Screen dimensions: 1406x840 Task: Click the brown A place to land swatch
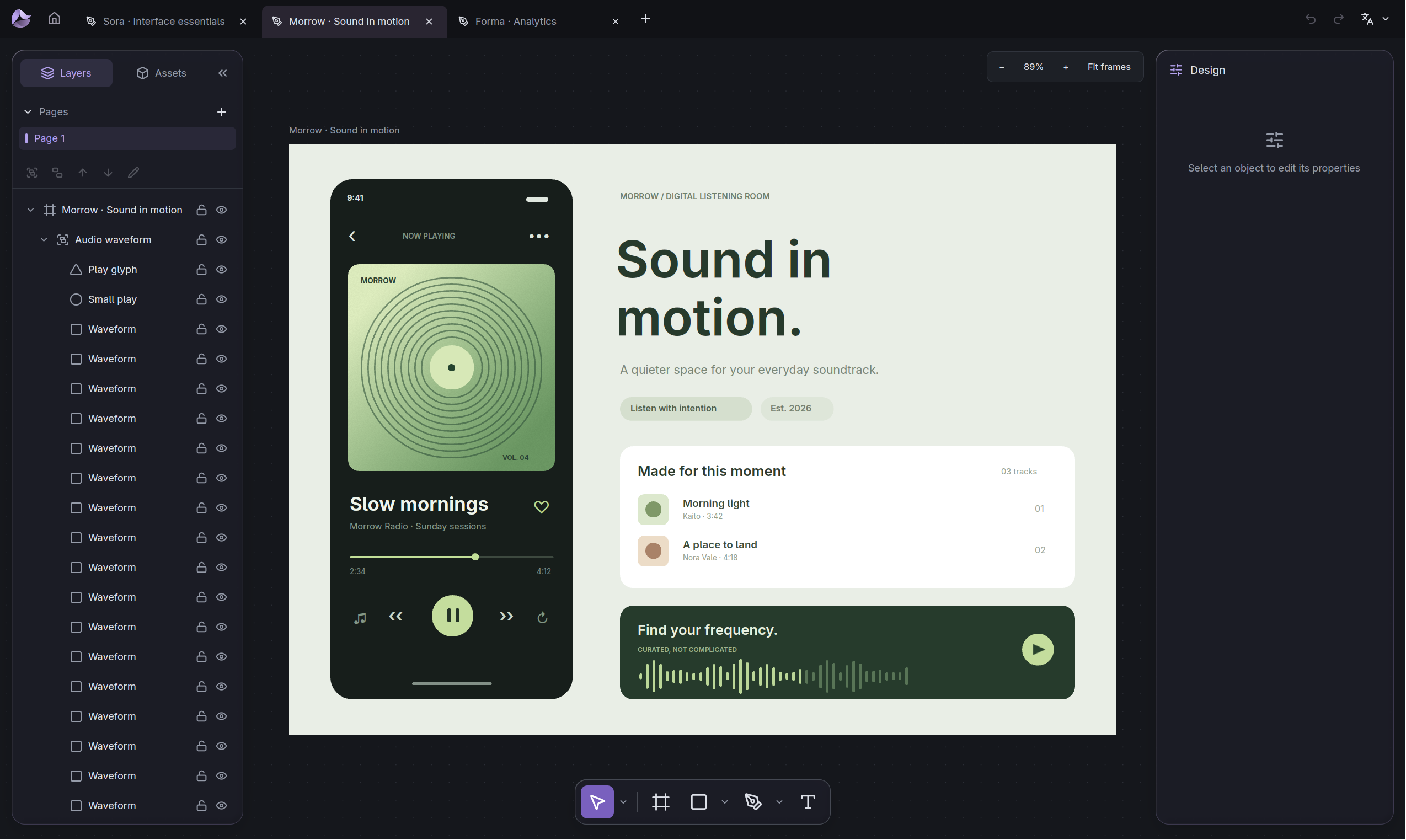[x=653, y=552]
